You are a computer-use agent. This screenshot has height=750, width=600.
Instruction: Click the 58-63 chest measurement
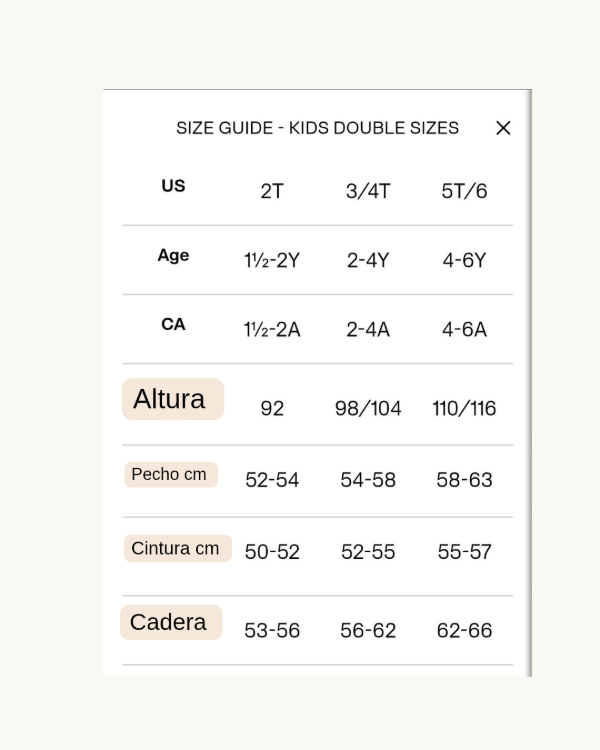(x=464, y=480)
